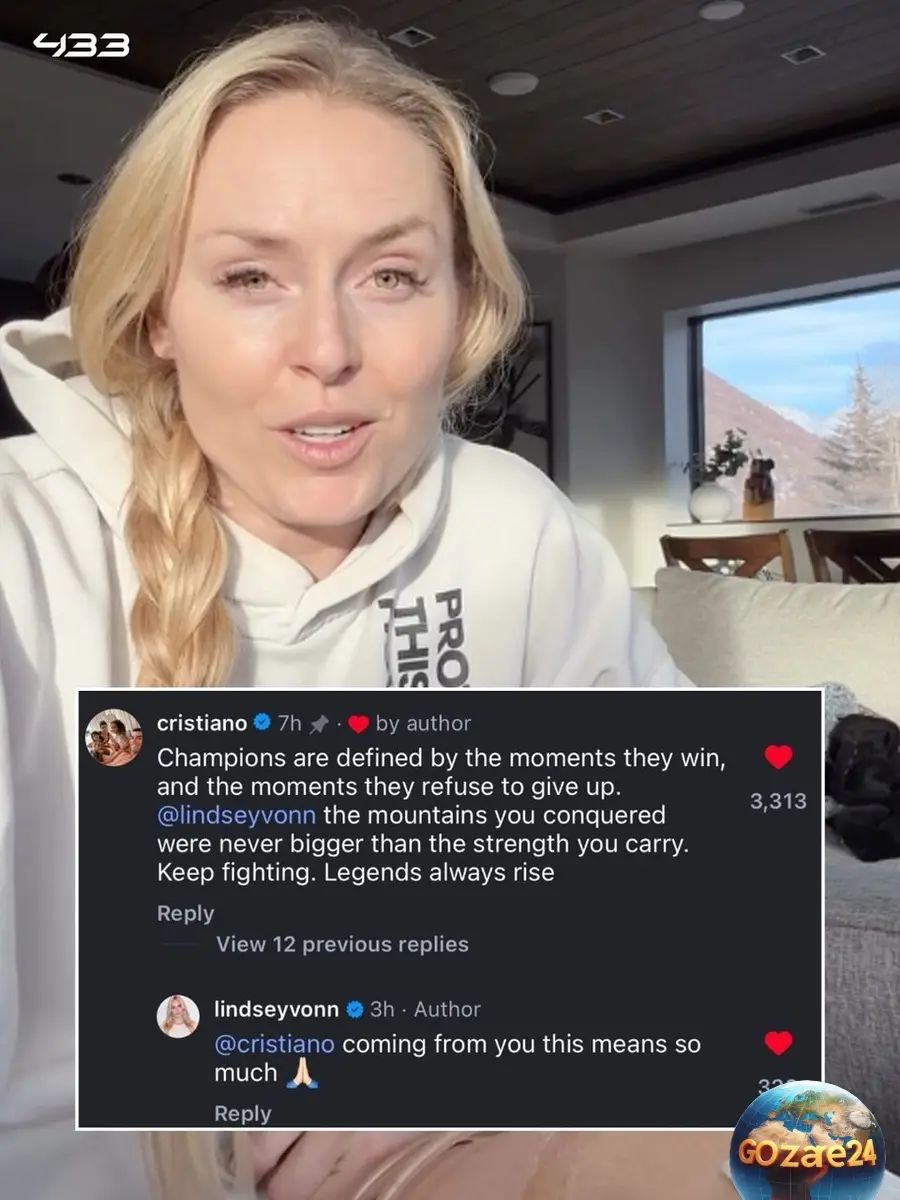
Task: Open the cristiano username link
Action: [x=202, y=723]
